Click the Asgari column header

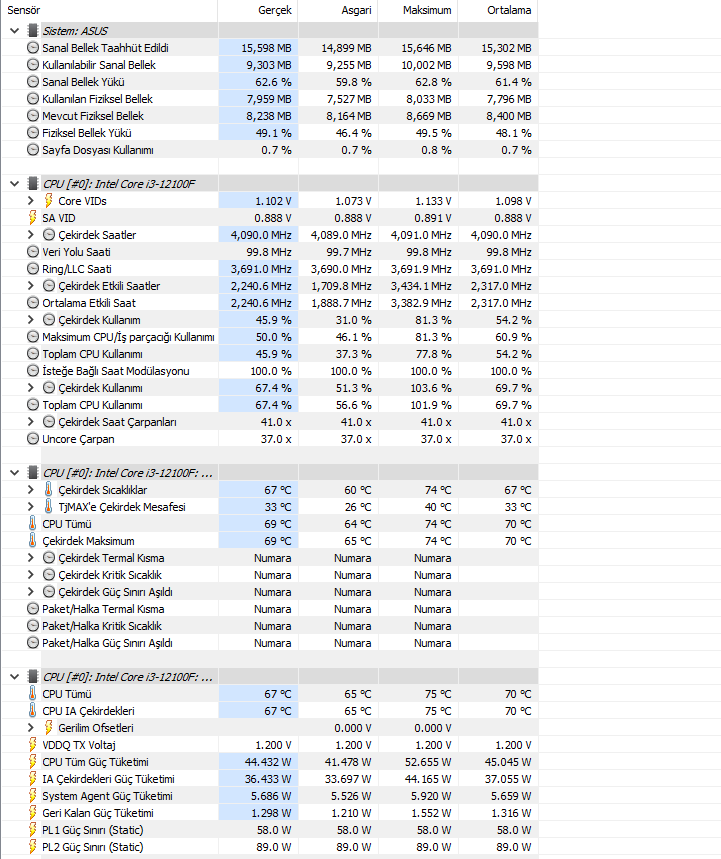tap(338, 10)
